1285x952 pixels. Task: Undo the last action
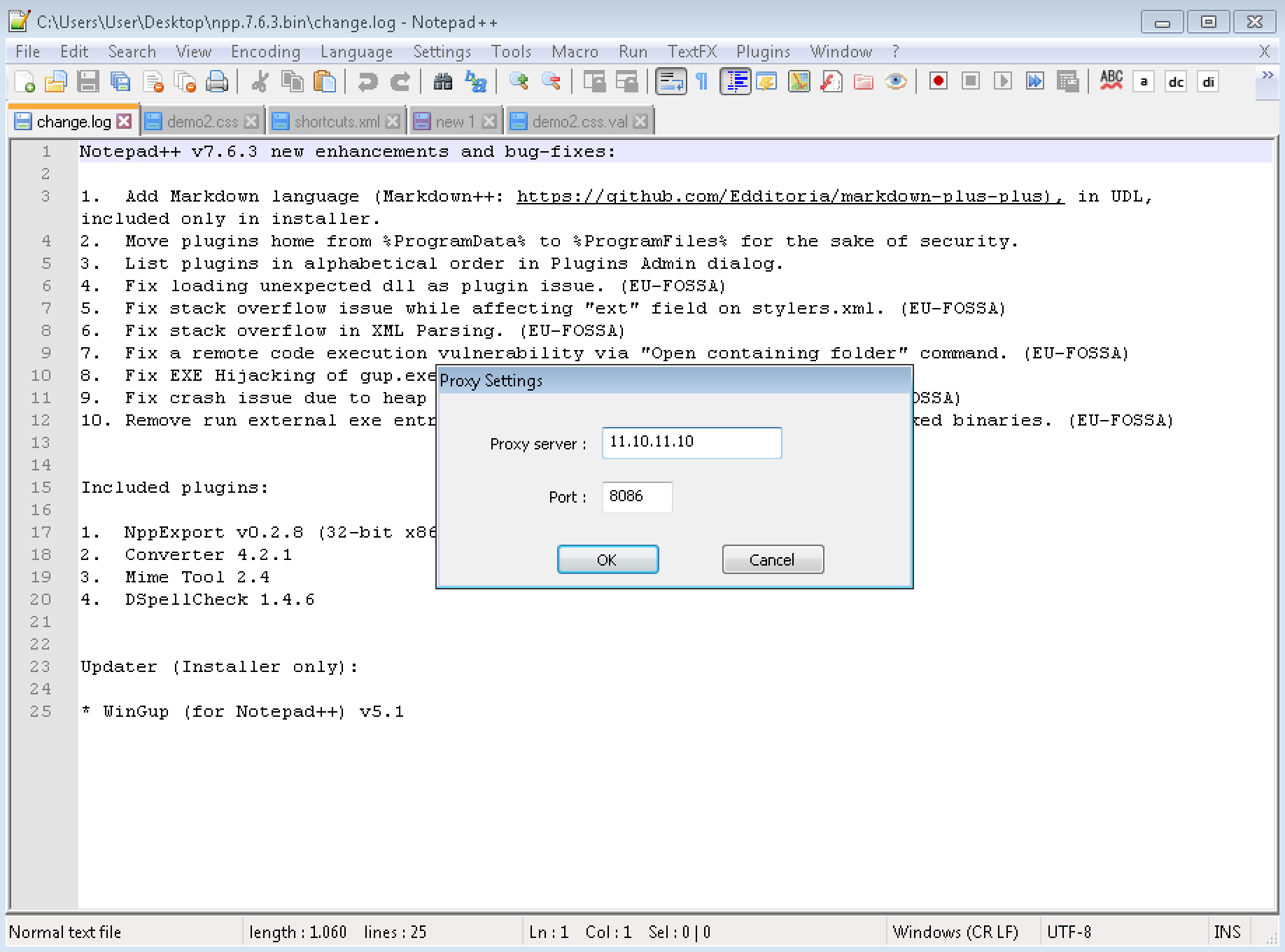coord(367,82)
